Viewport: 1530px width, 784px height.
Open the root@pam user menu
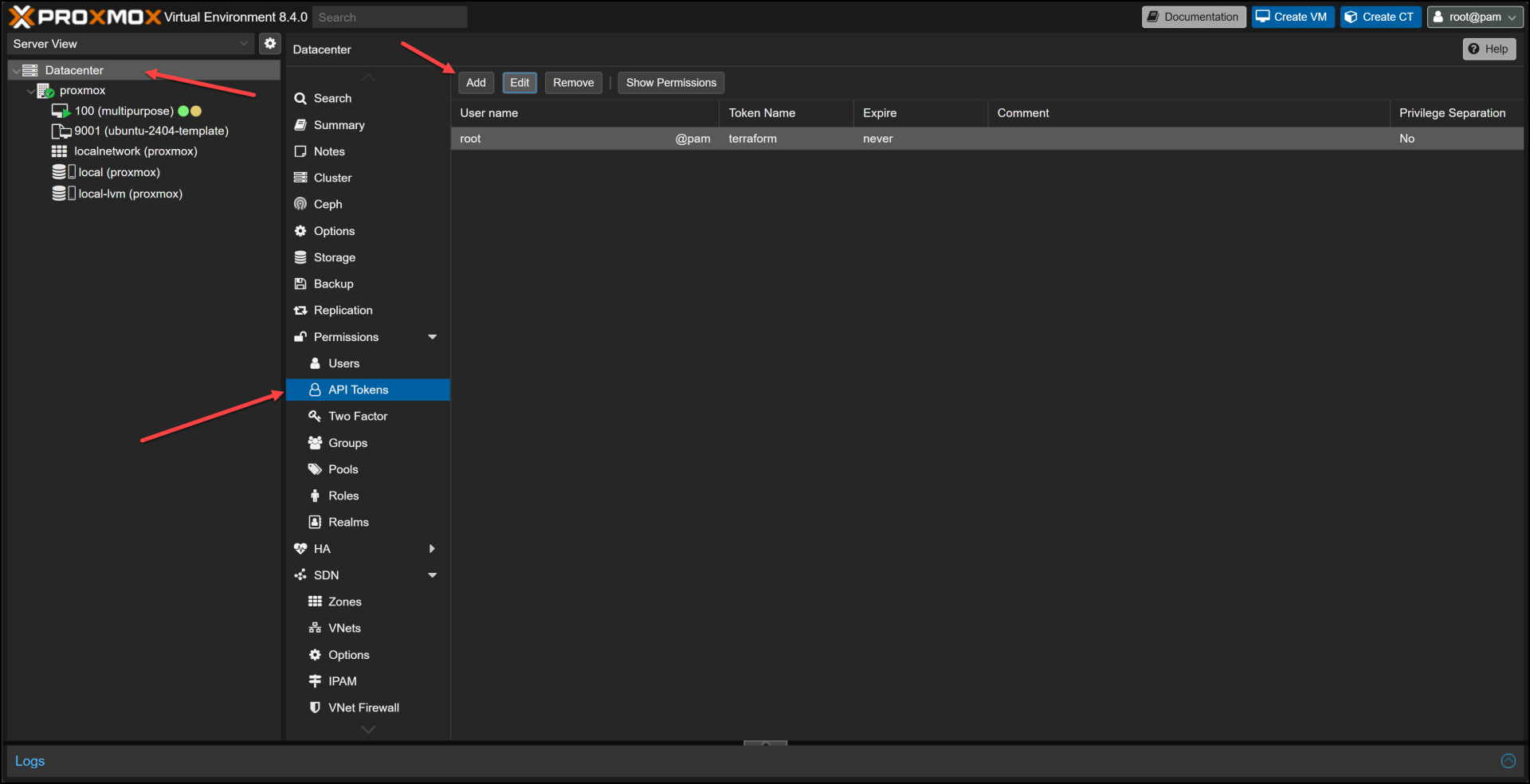1474,17
